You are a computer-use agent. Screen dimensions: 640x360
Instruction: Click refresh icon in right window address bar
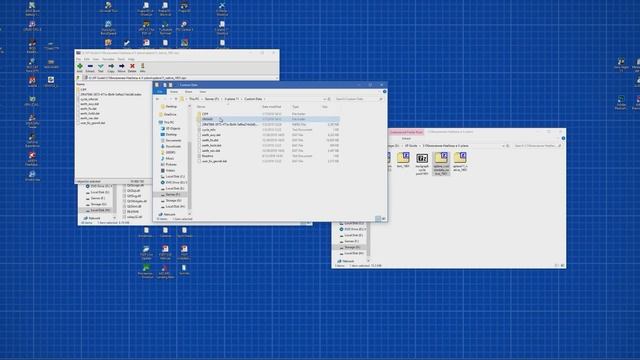tap(508, 146)
